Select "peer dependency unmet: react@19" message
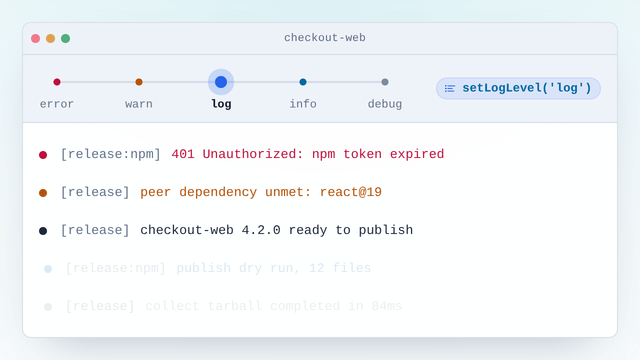 coord(261,192)
